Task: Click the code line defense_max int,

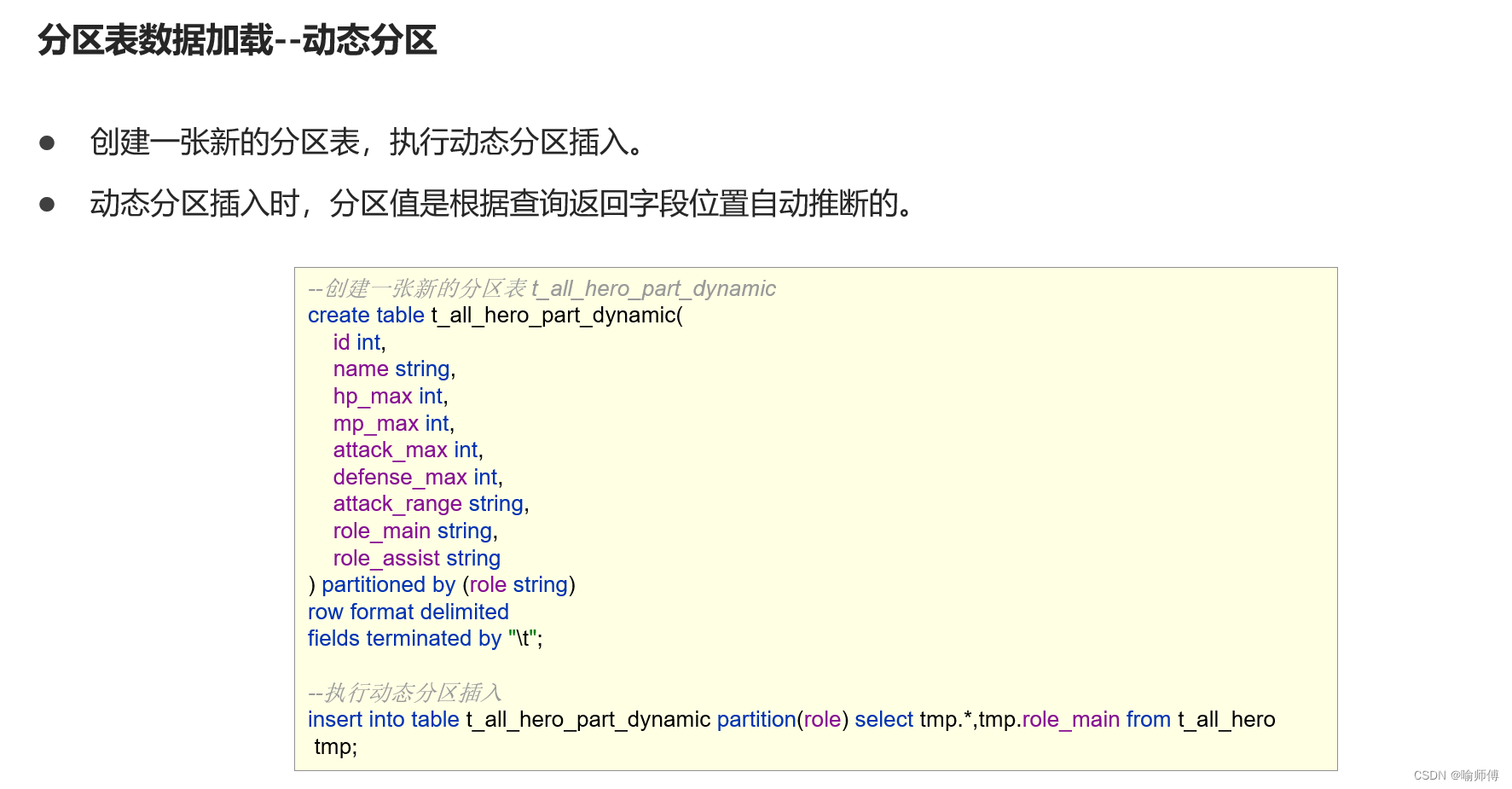Action: pyautogui.click(x=418, y=478)
